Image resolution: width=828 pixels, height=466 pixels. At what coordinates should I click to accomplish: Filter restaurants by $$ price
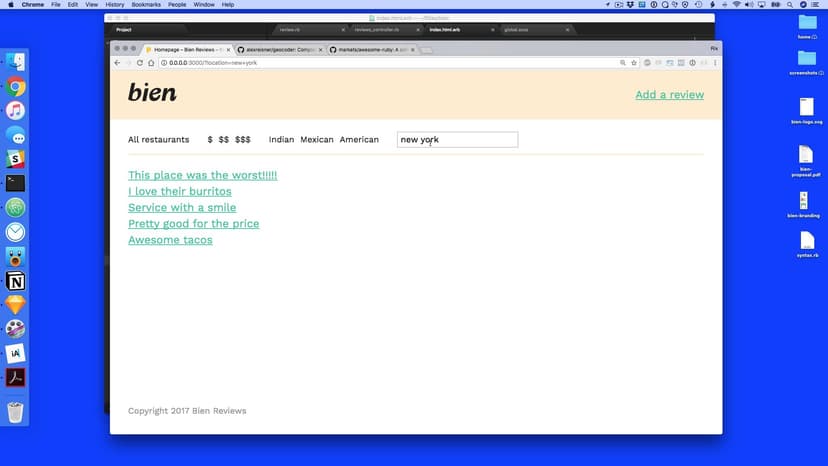(223, 140)
